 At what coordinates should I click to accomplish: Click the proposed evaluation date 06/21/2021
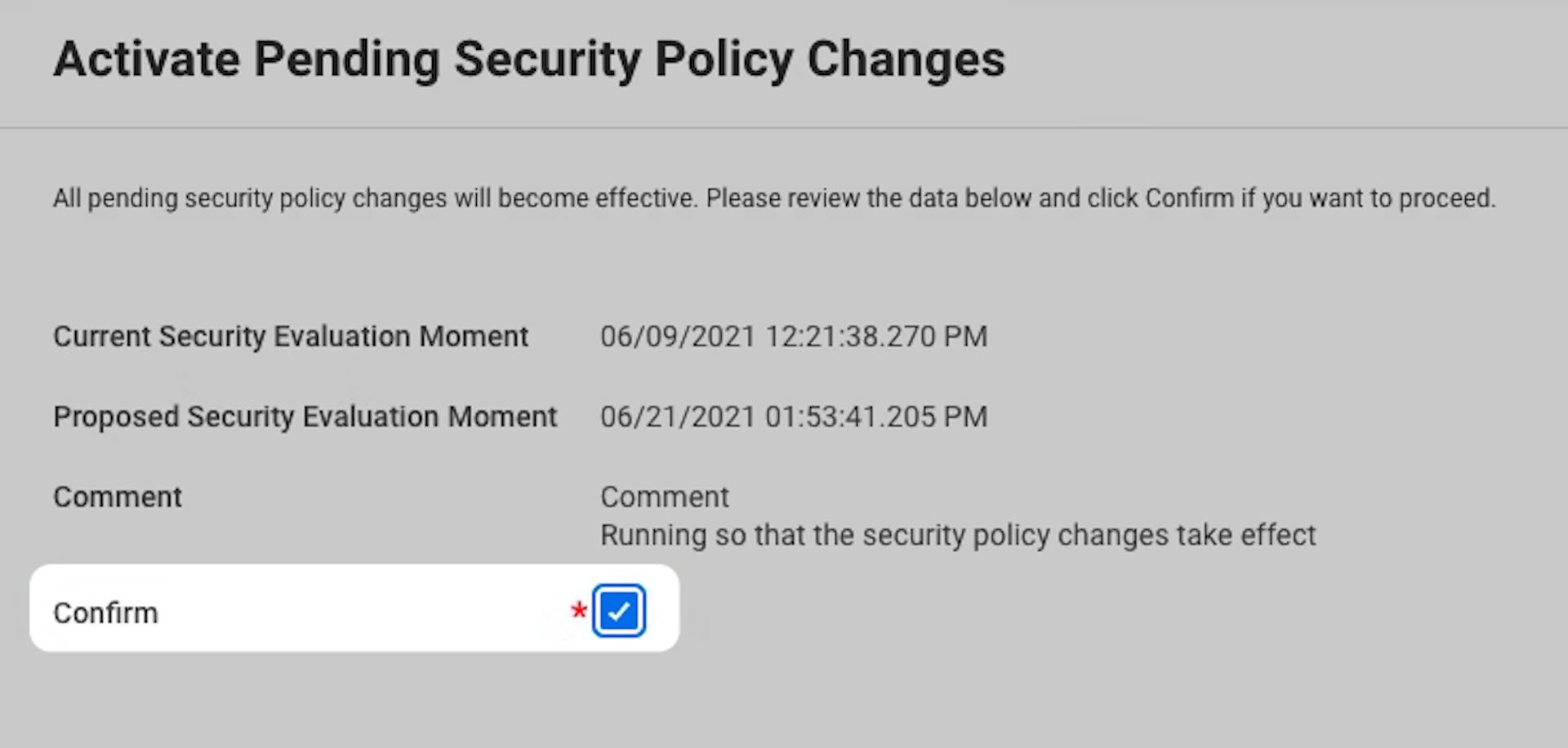[678, 416]
